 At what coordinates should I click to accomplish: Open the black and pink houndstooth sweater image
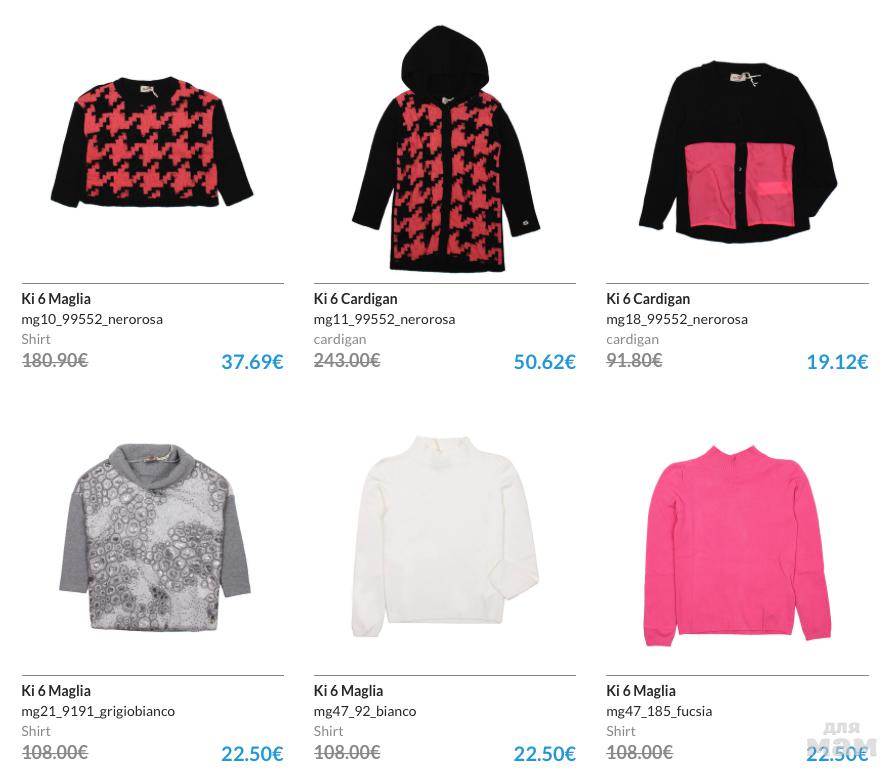pyautogui.click(x=152, y=142)
